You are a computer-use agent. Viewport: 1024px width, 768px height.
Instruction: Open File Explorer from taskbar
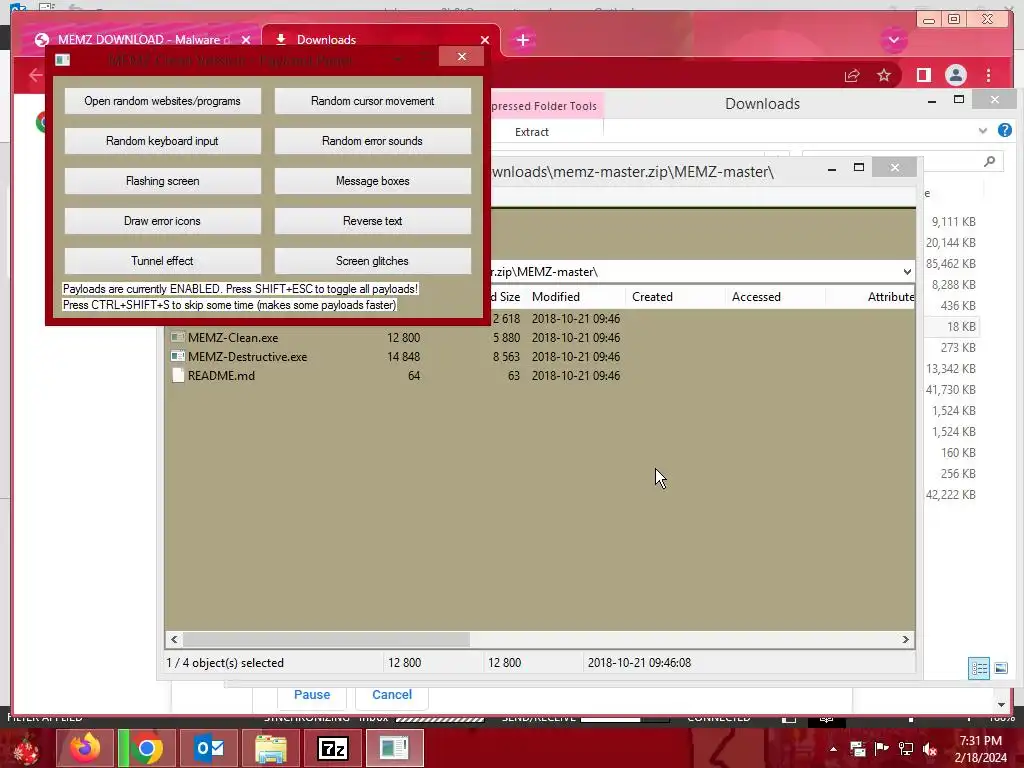pos(270,748)
